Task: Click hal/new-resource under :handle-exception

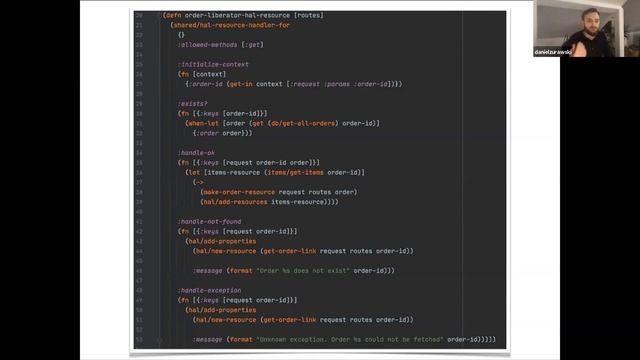Action: coord(226,320)
